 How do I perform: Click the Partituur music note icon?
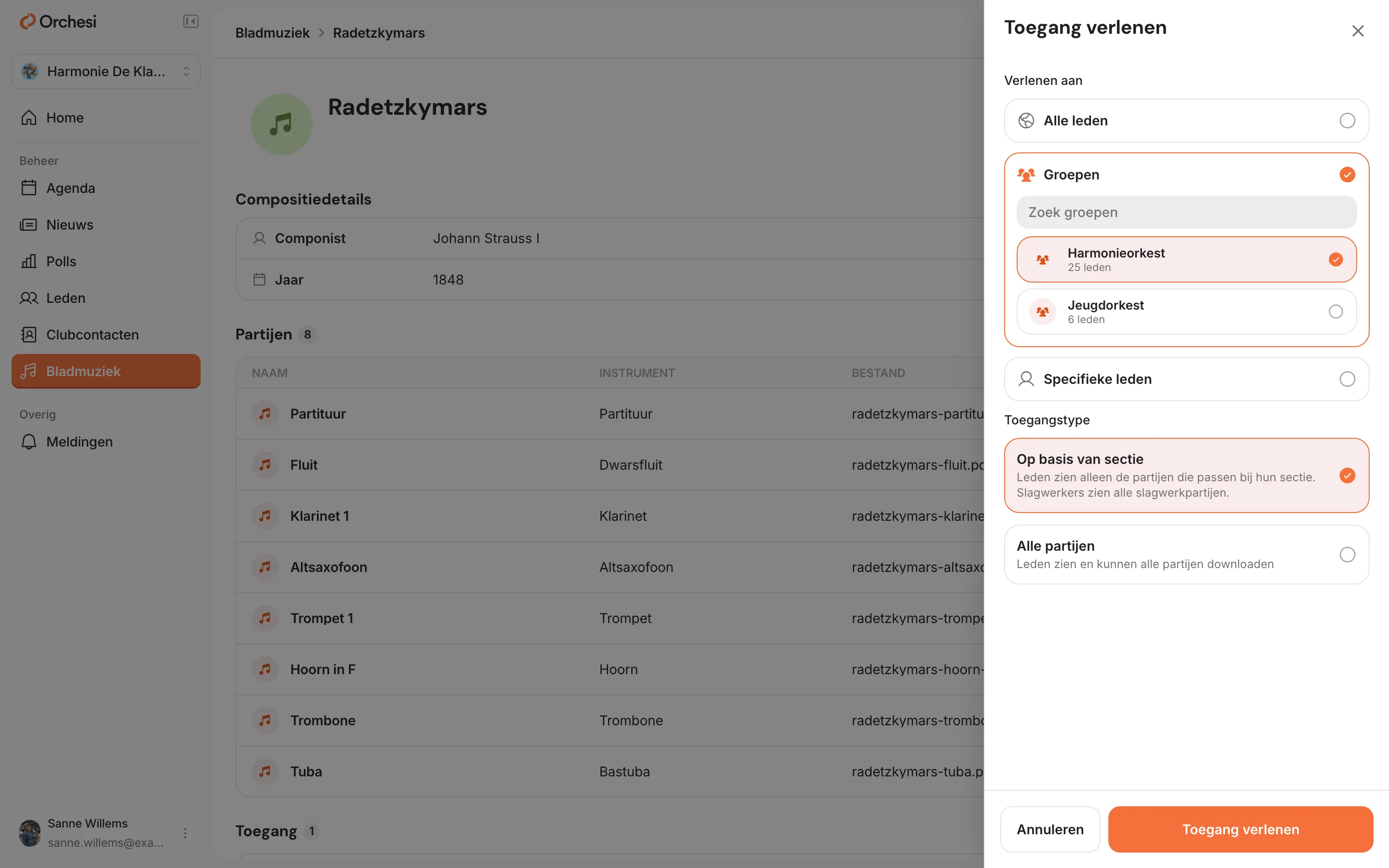tap(265, 413)
